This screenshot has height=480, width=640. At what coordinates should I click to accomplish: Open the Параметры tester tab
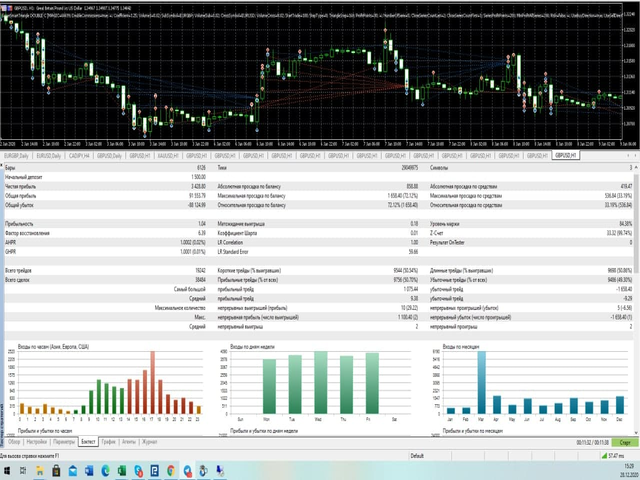coord(64,442)
